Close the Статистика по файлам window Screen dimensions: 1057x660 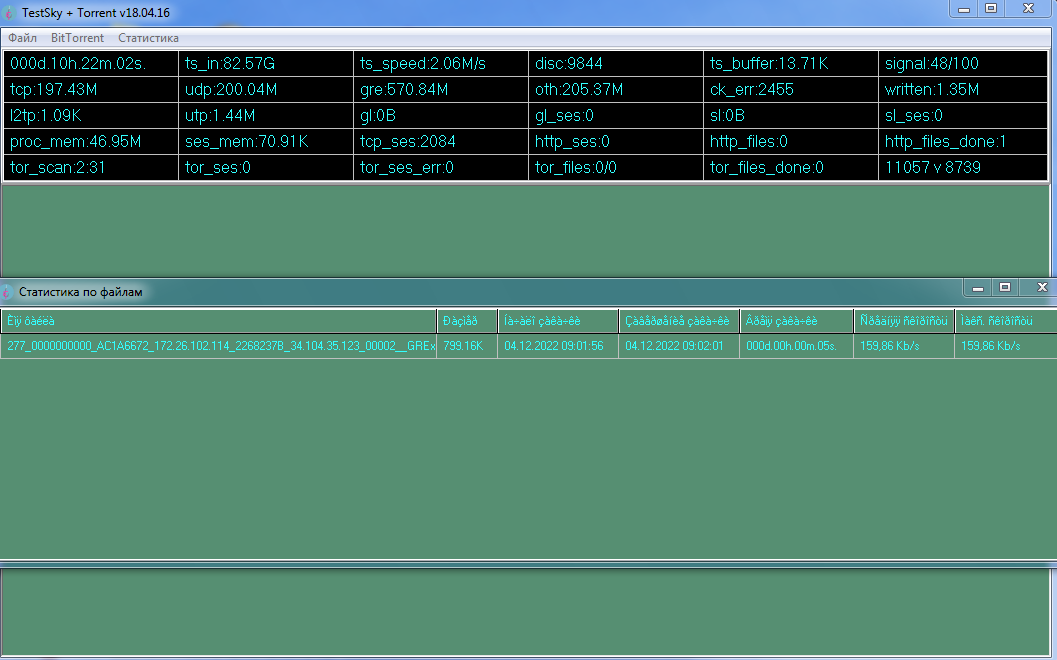click(1041, 288)
